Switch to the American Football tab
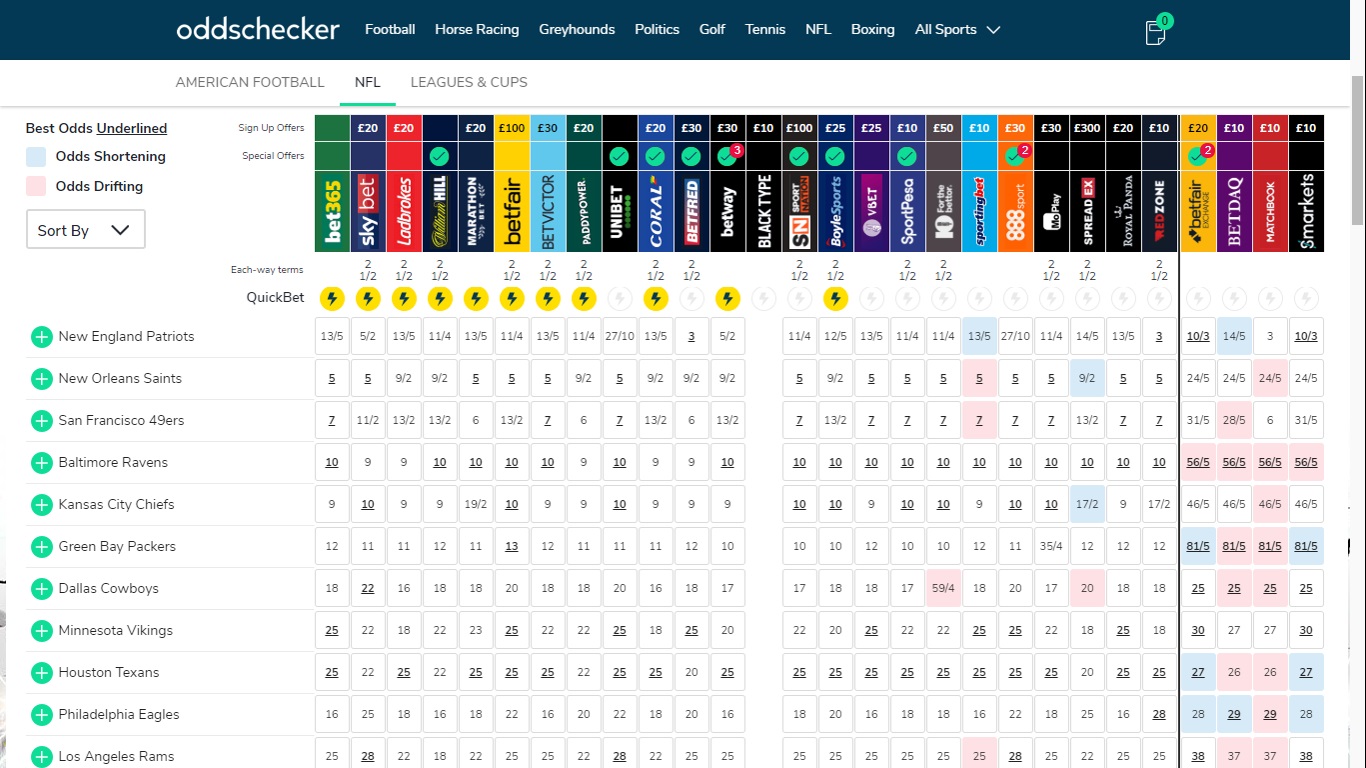Image resolution: width=1366 pixels, height=768 pixels. 250,82
